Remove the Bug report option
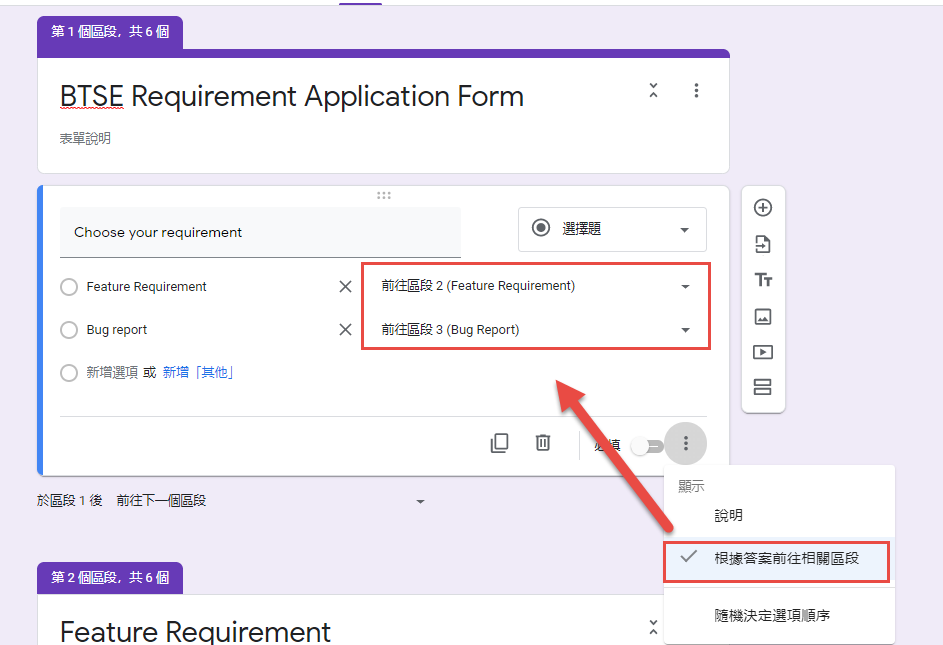Screen dimensions: 943x645 tap(345, 330)
